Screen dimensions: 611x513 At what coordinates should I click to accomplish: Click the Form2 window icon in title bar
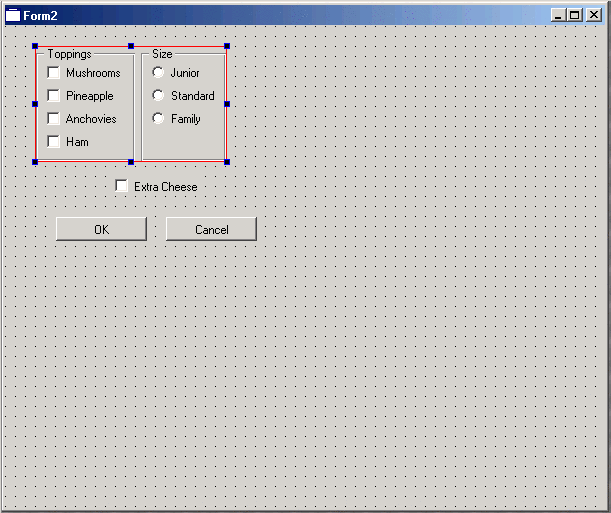(13, 15)
